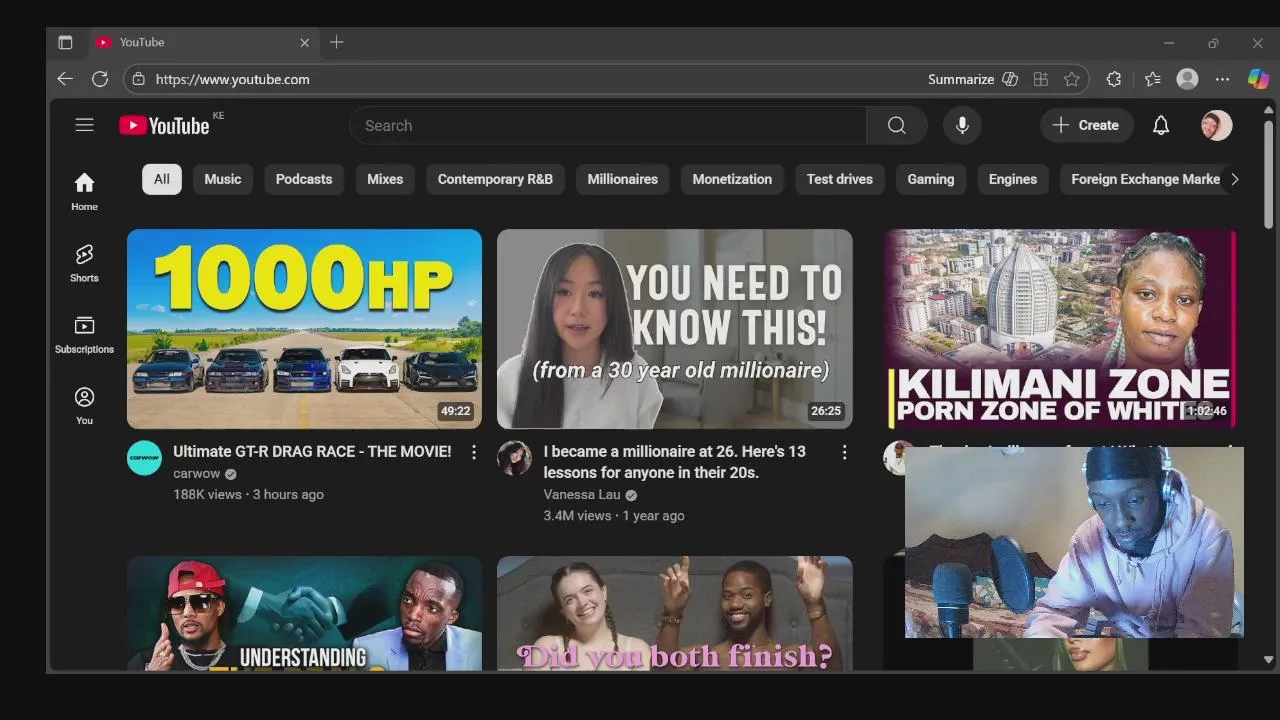The image size is (1280, 720).
Task: Open the browser profile icon
Action: click(x=1187, y=79)
